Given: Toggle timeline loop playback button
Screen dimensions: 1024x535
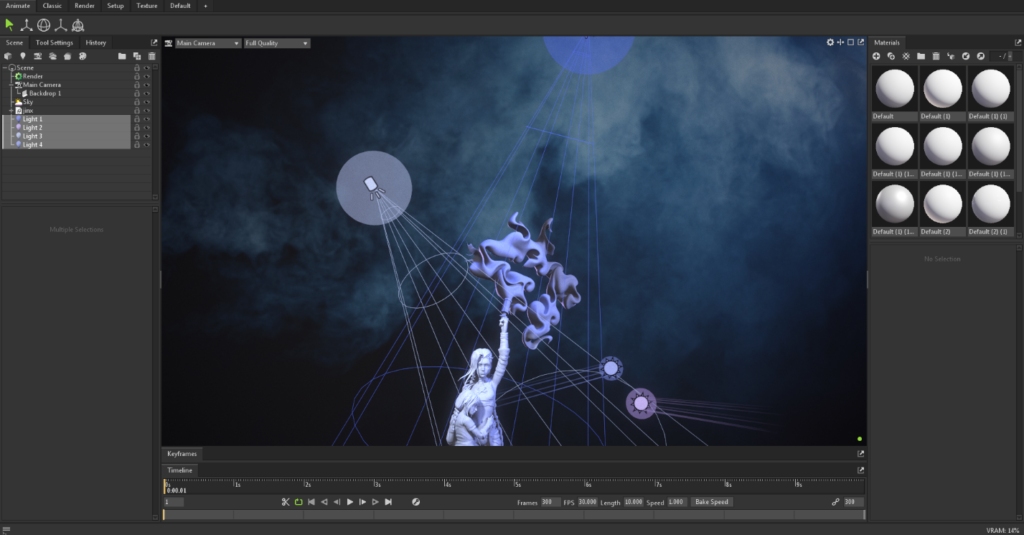Looking at the screenshot, I should pos(298,502).
